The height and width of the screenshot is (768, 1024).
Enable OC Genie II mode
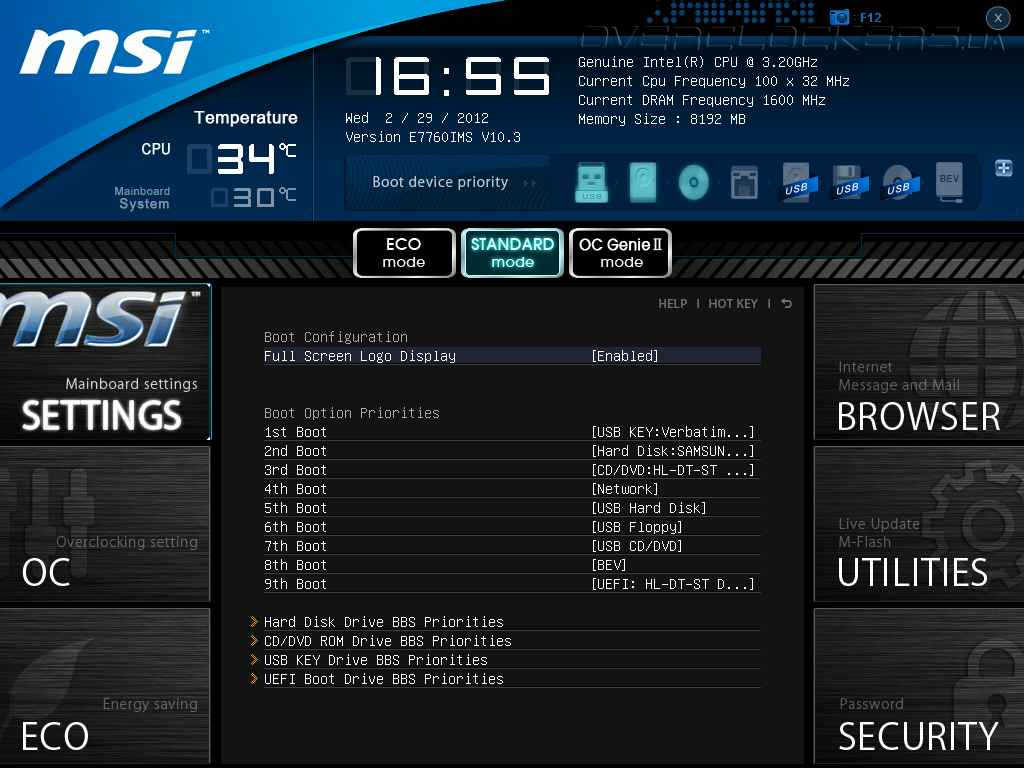(x=620, y=253)
